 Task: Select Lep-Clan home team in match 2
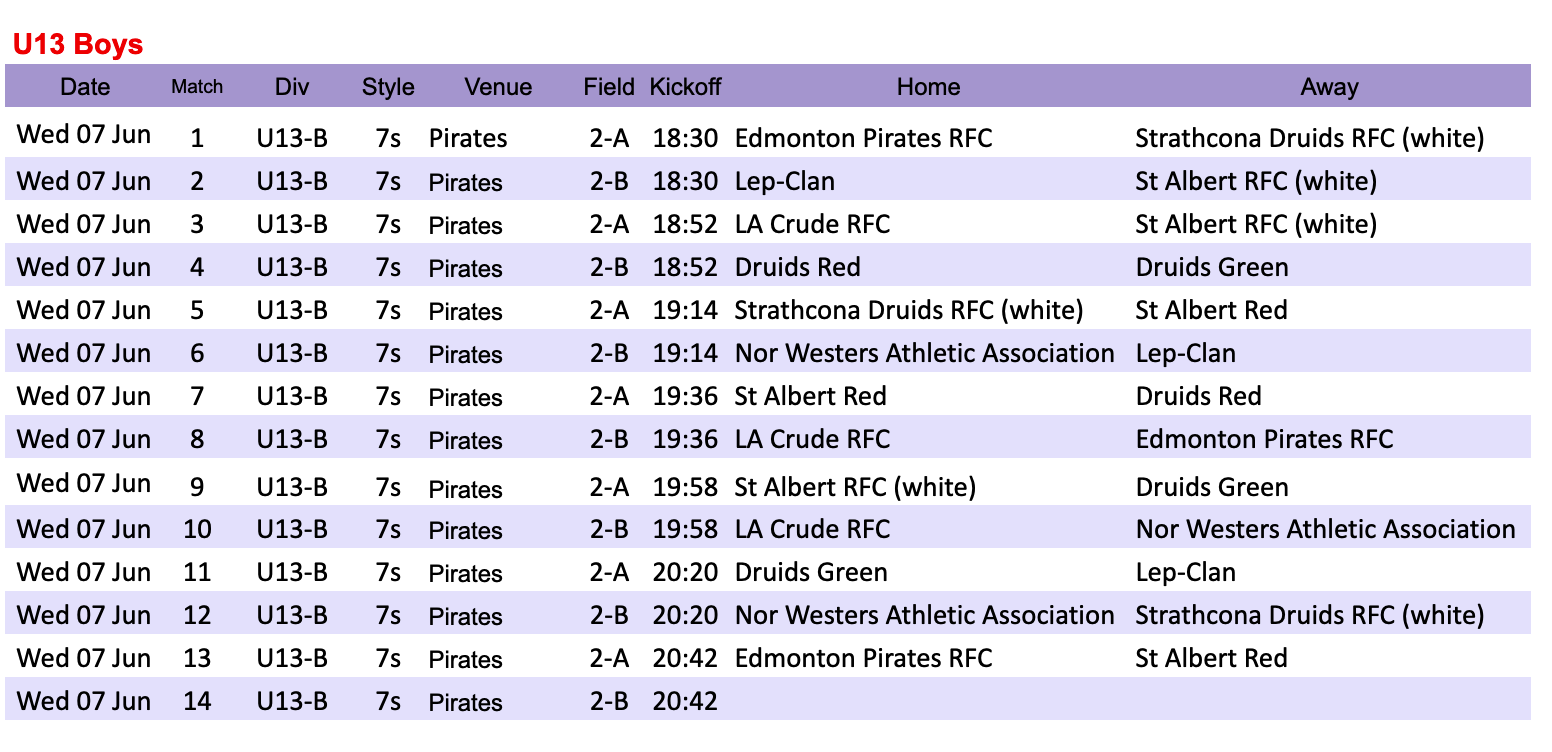[785, 181]
